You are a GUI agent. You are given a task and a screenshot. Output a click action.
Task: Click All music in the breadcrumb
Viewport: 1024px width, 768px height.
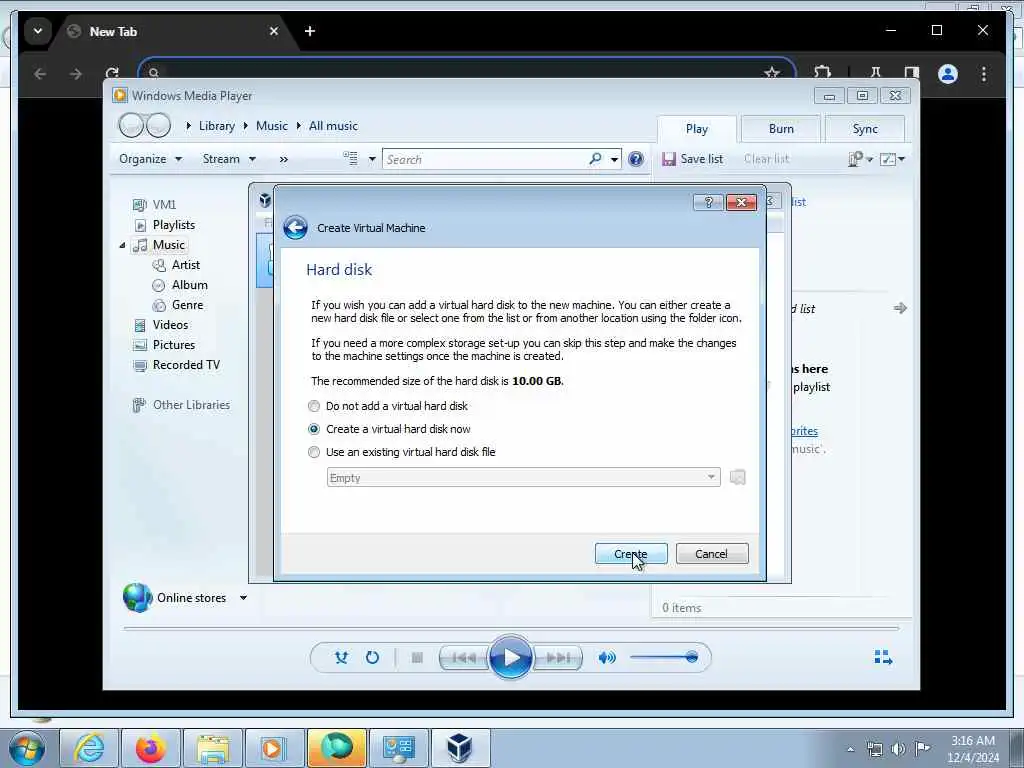click(x=333, y=126)
